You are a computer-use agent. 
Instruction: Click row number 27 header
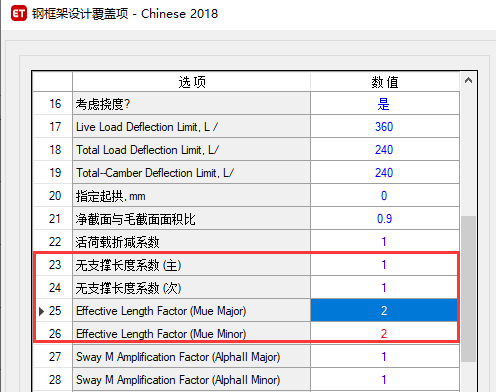pyautogui.click(x=53, y=357)
